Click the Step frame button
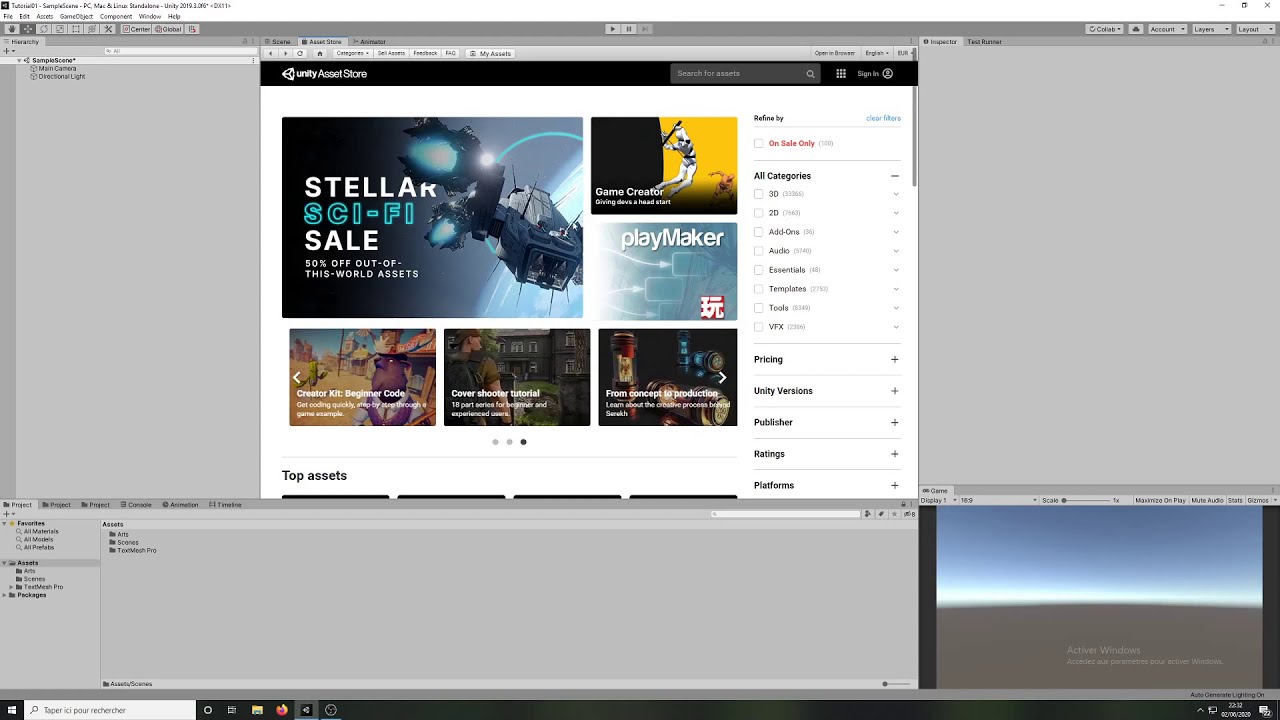The image size is (1280, 720). coord(644,29)
